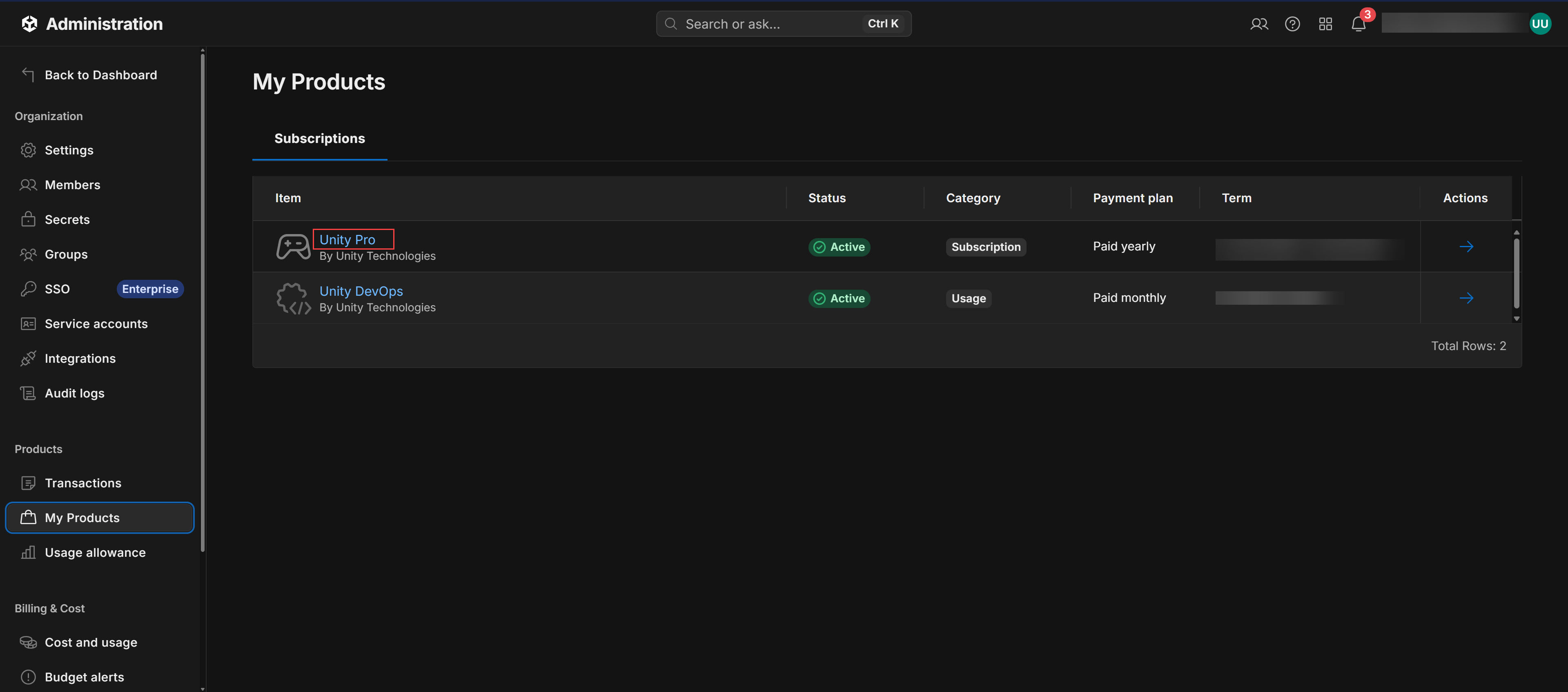
Task: Click scroll down arrow of subscriptions table
Action: pyautogui.click(x=1516, y=318)
